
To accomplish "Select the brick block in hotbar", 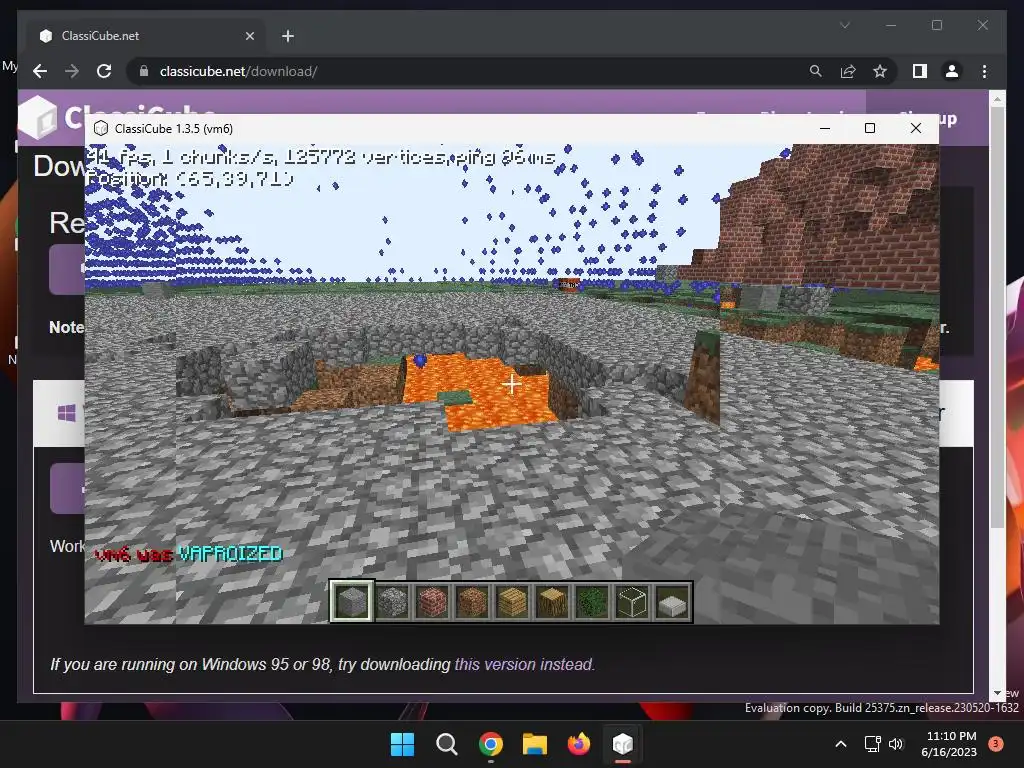I will click(432, 601).
